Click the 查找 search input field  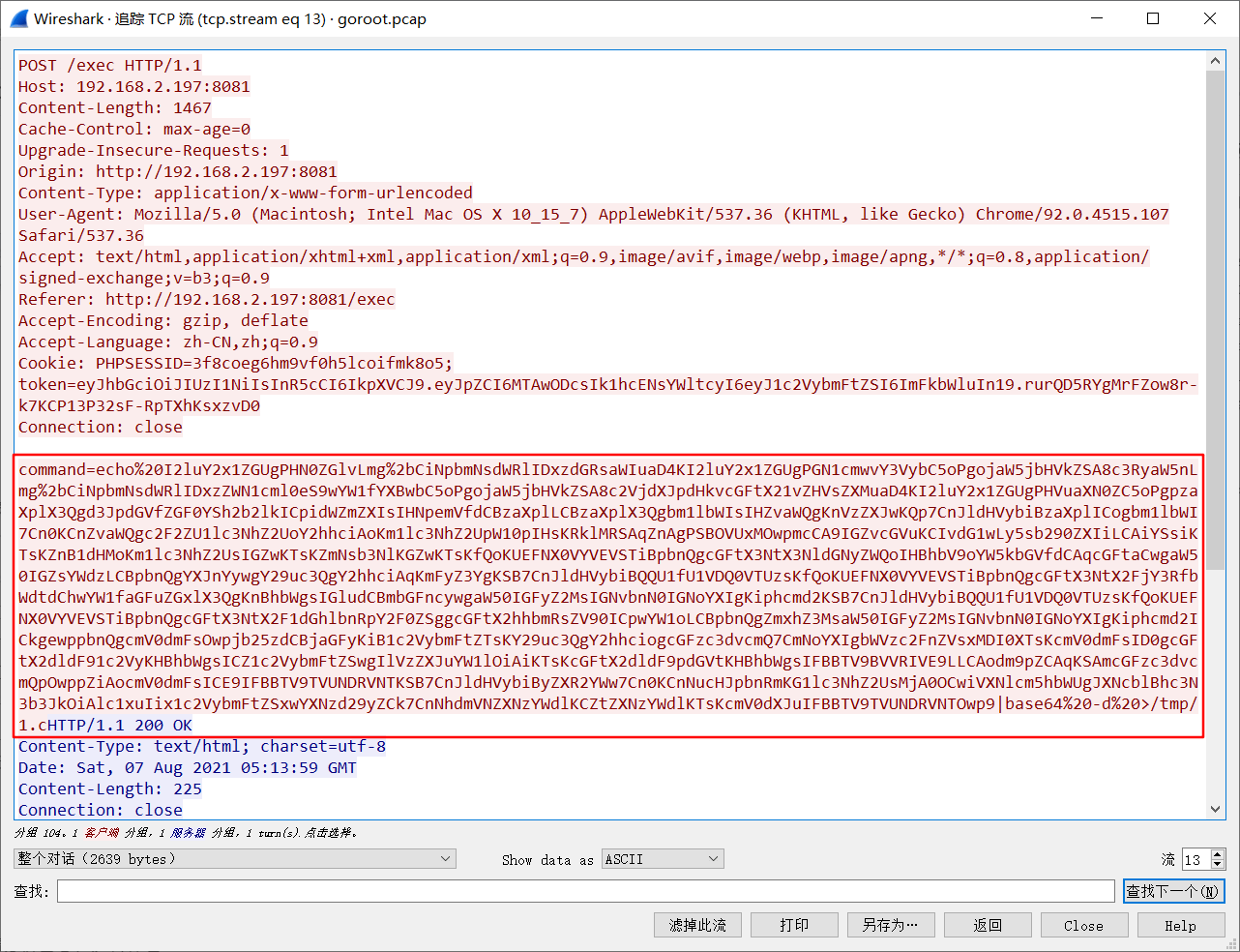586,891
